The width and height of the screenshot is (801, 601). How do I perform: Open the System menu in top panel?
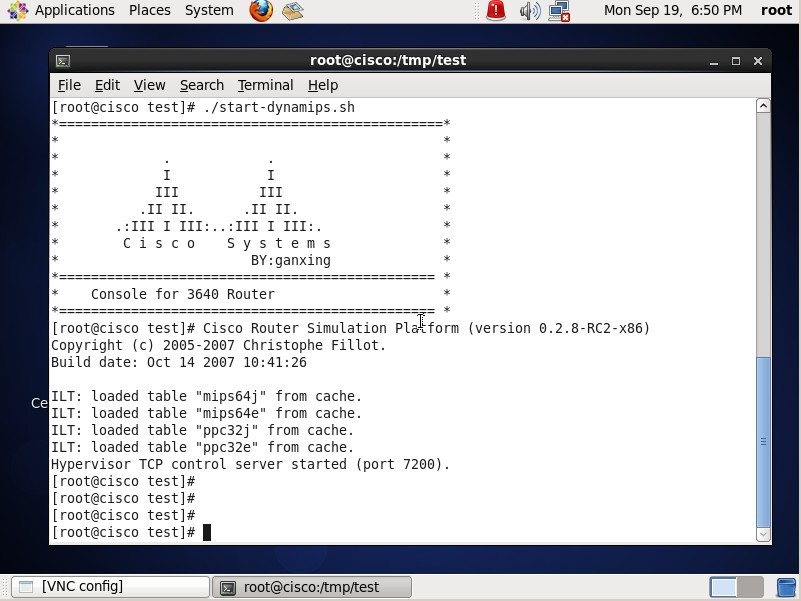[x=209, y=10]
